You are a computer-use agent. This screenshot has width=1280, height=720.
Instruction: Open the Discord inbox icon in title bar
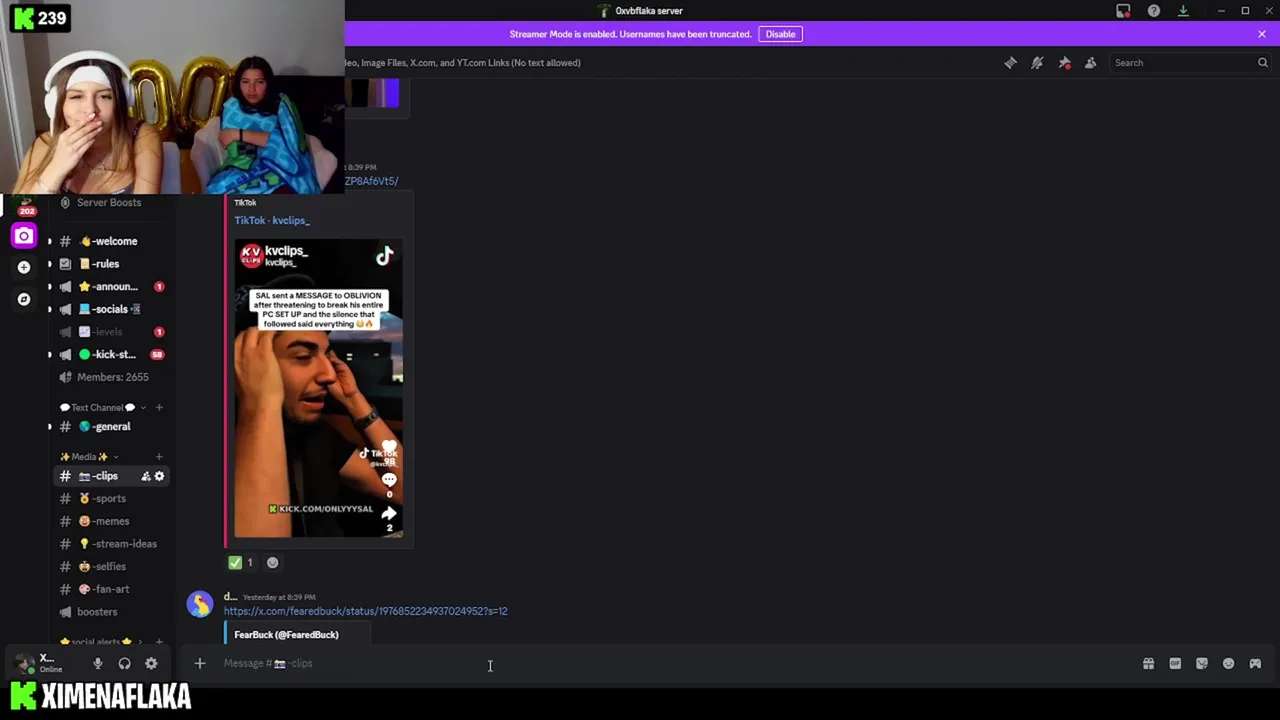click(x=1123, y=11)
